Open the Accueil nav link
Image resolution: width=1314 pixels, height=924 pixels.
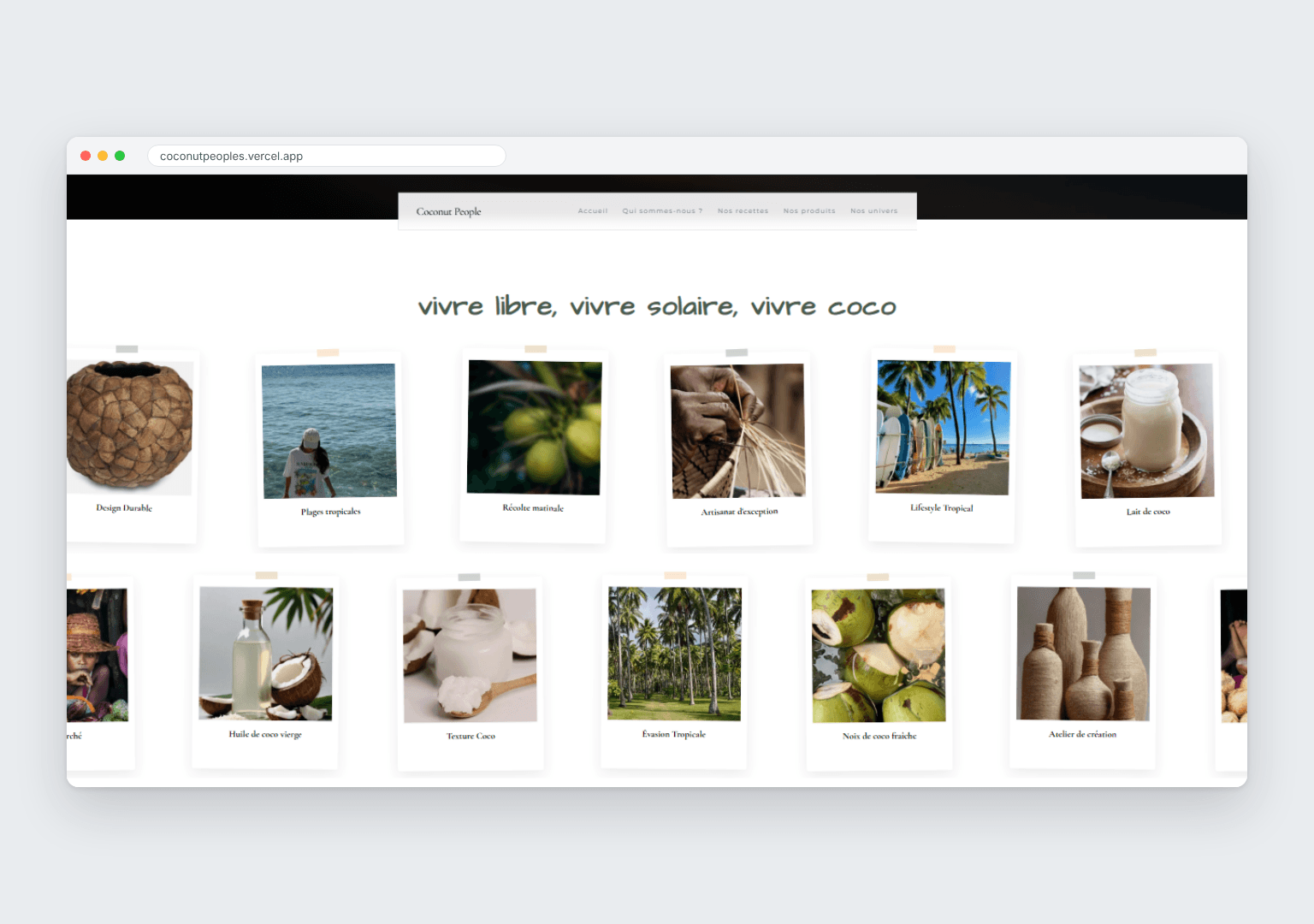click(592, 210)
